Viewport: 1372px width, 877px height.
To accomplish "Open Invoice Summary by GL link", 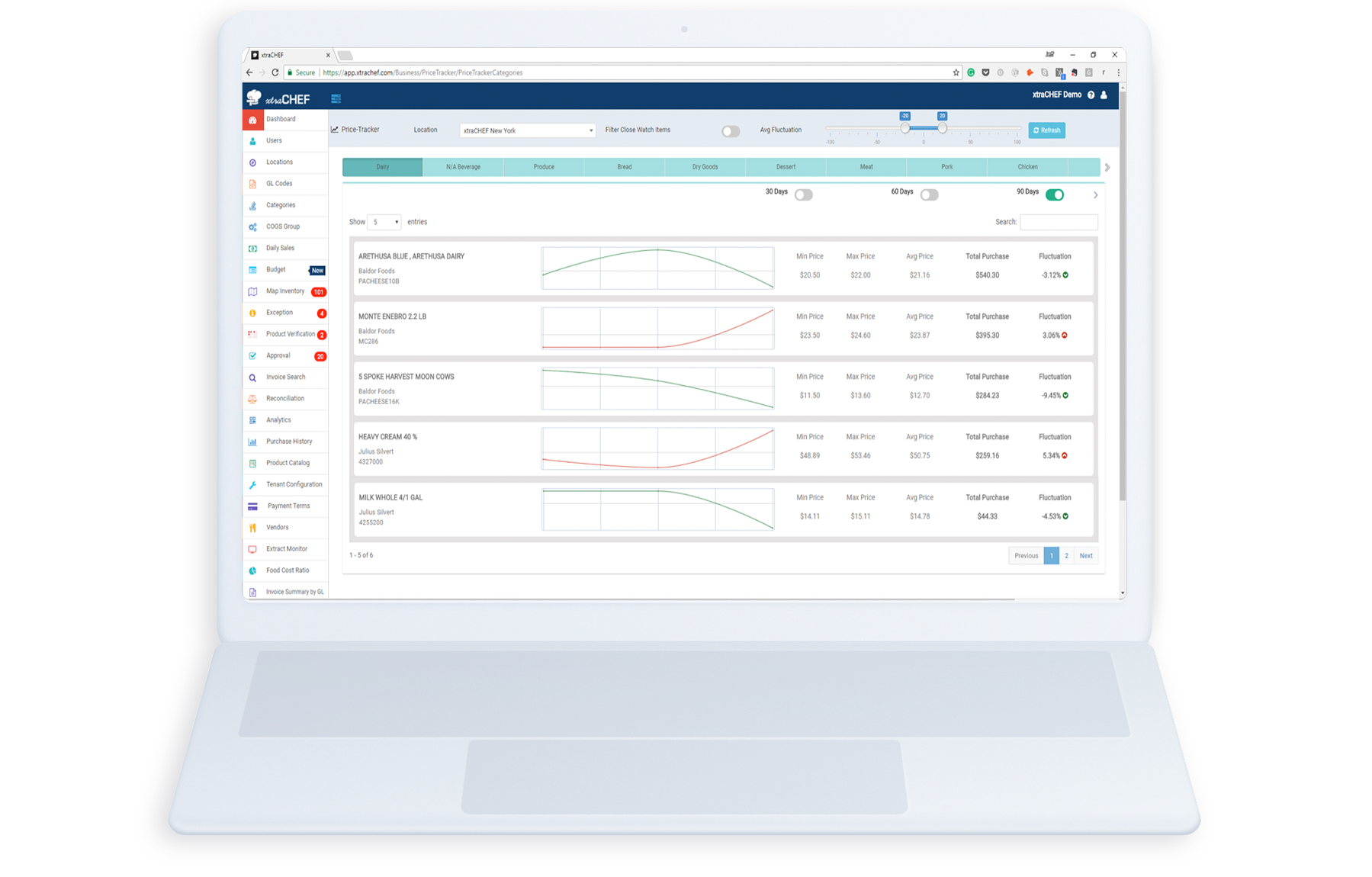I will 295,592.
